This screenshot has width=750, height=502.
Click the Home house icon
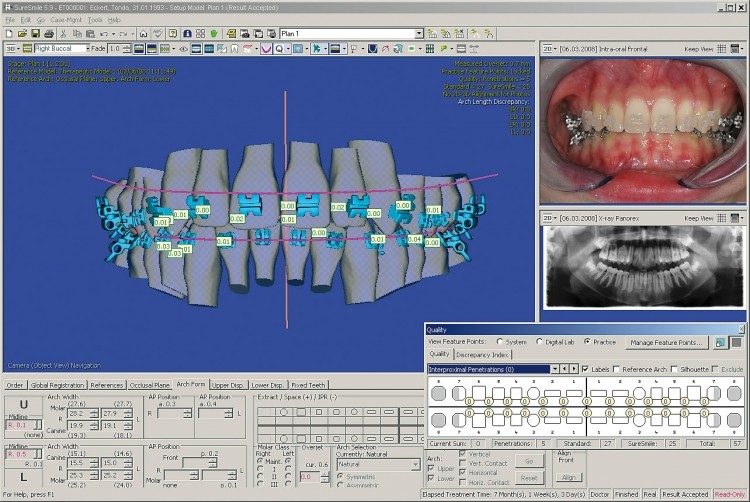[x=143, y=33]
